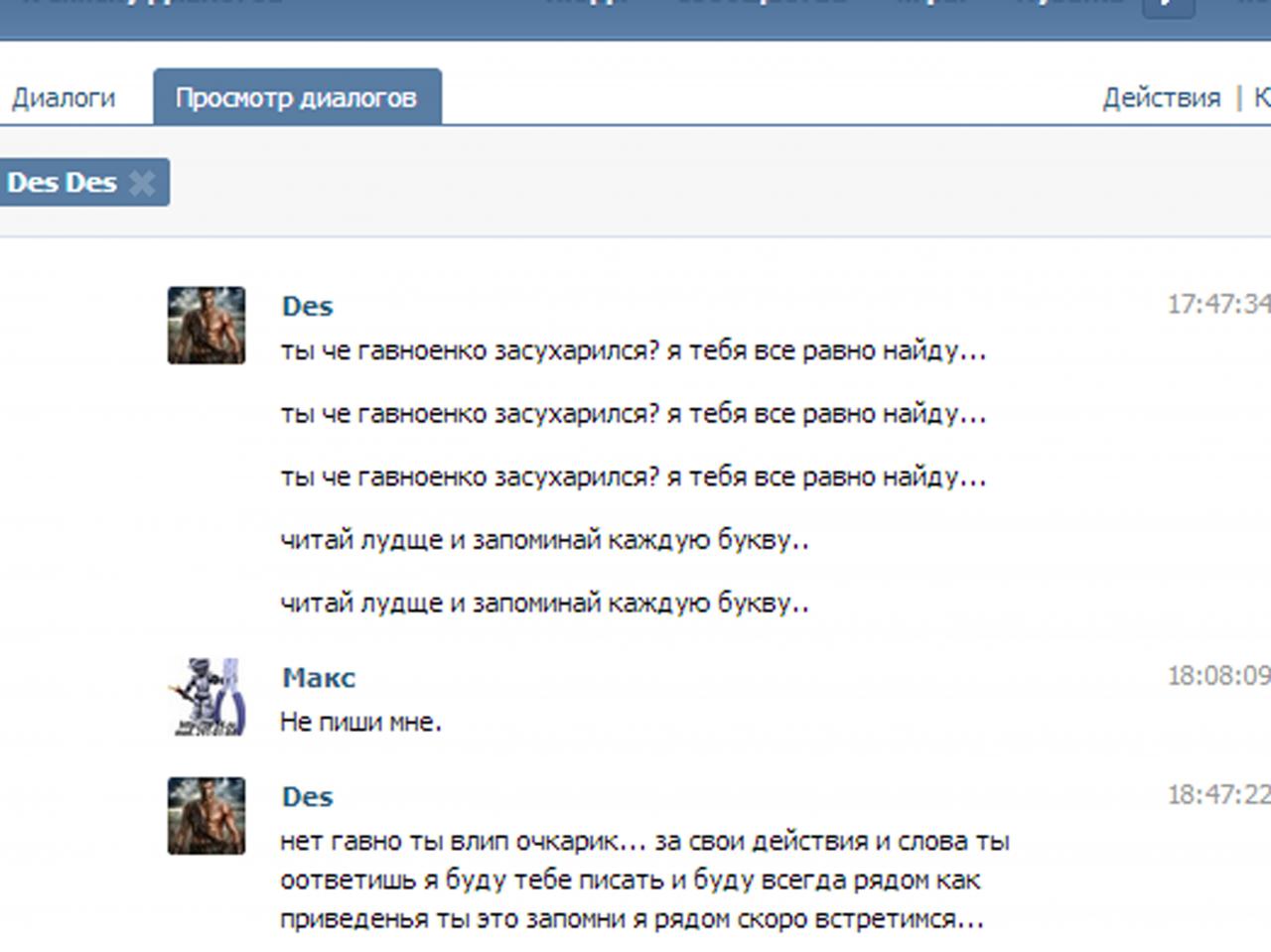Click Des's avatar on the 18:47:22 message

(x=206, y=816)
